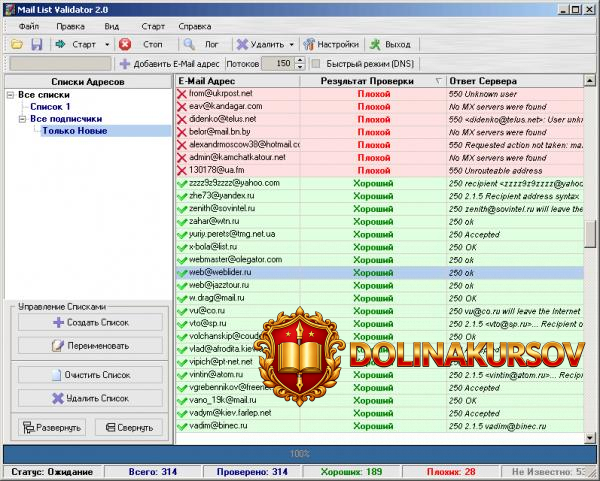The height and width of the screenshot is (481, 600).
Task: Select address yuriy.perets@tmg.net.ua
Action: click(x=232, y=234)
